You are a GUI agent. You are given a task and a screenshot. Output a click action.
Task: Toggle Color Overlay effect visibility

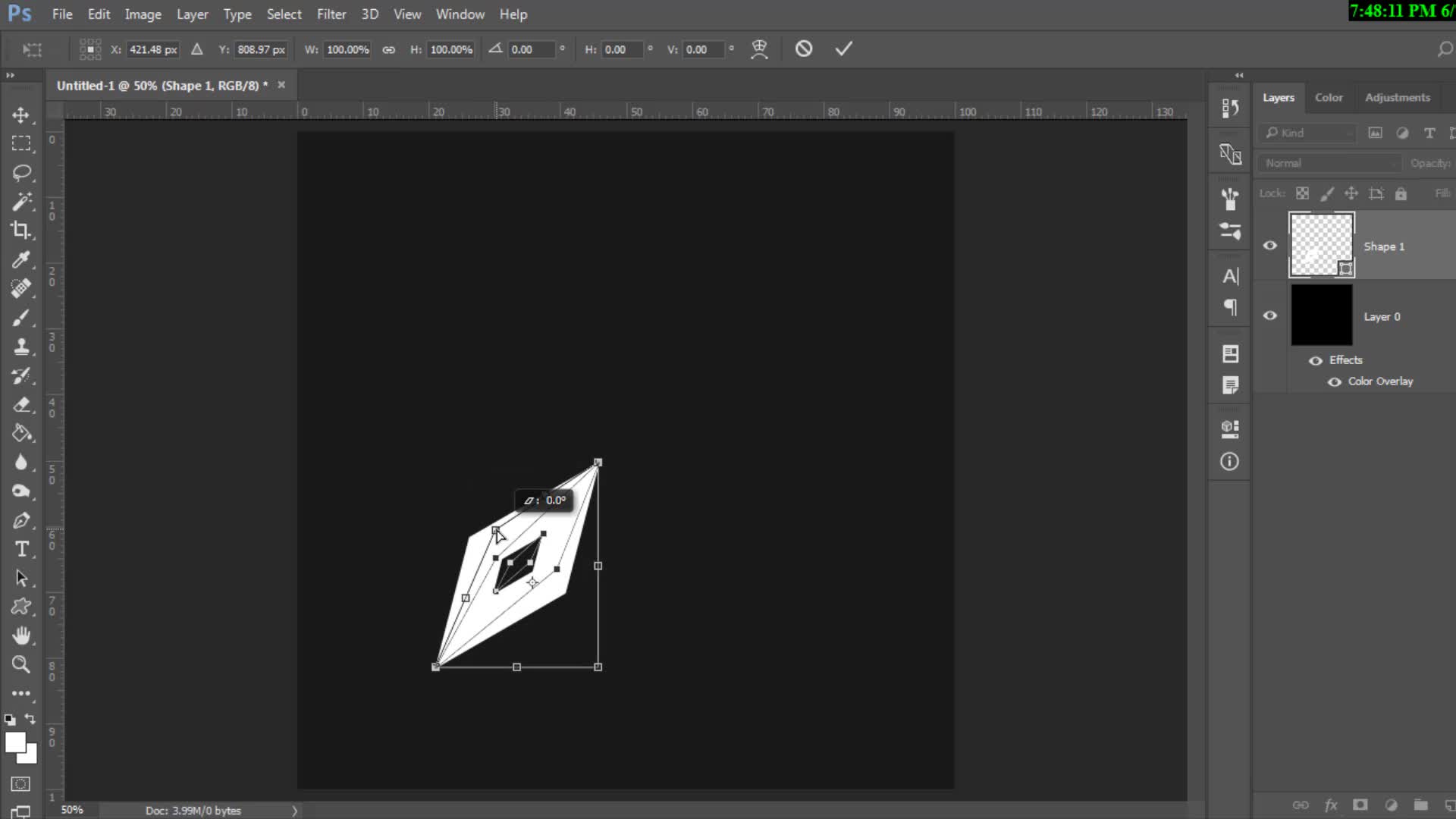(x=1335, y=381)
